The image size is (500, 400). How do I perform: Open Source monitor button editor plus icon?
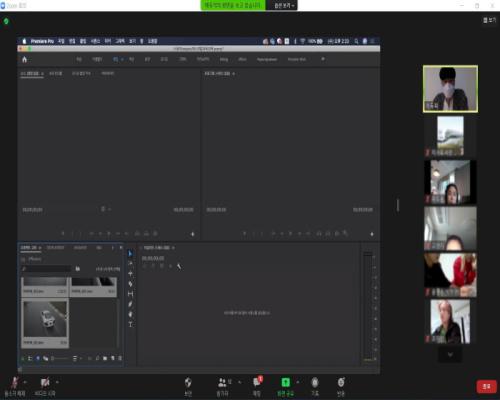tap(192, 234)
